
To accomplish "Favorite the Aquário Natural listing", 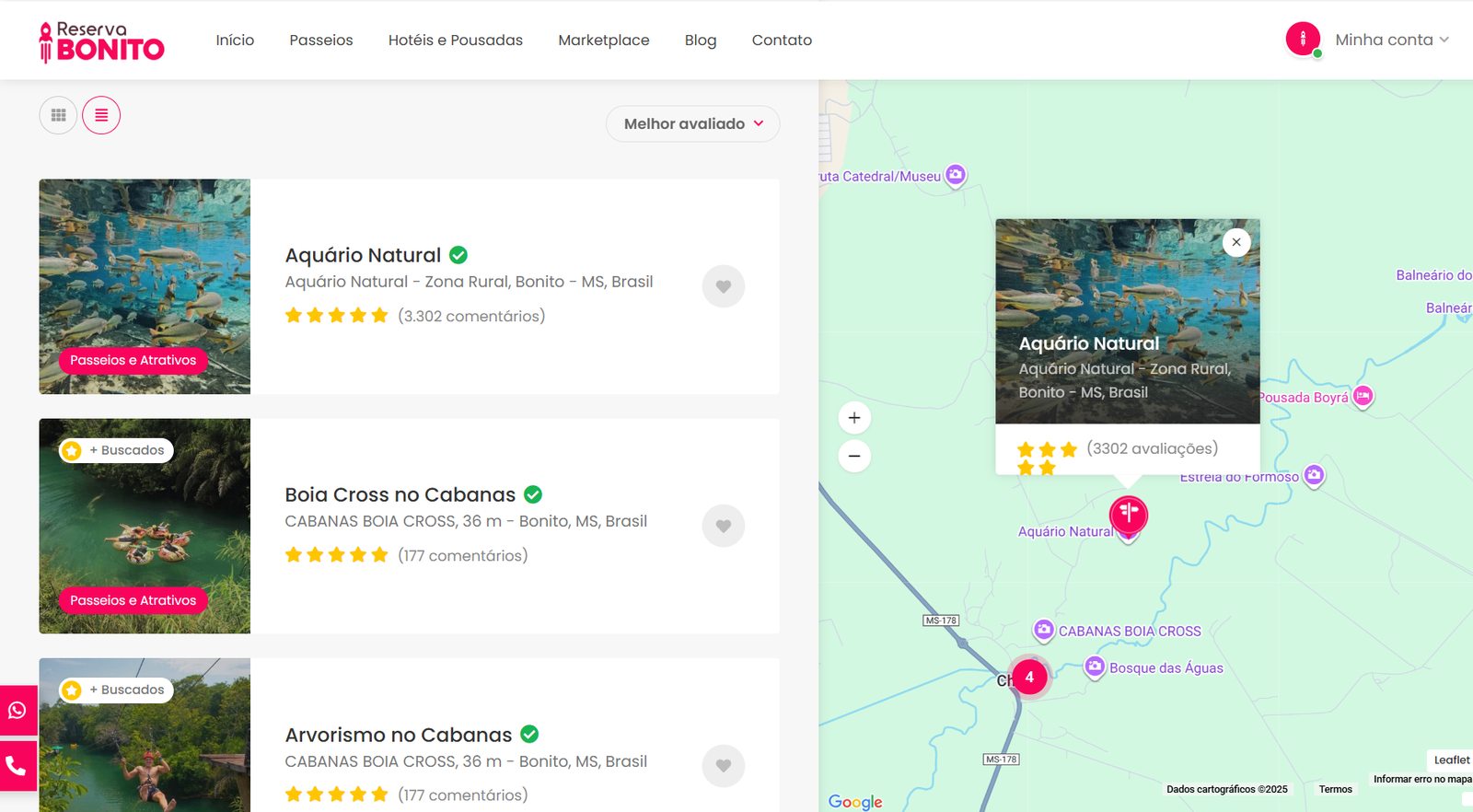I will (x=724, y=286).
